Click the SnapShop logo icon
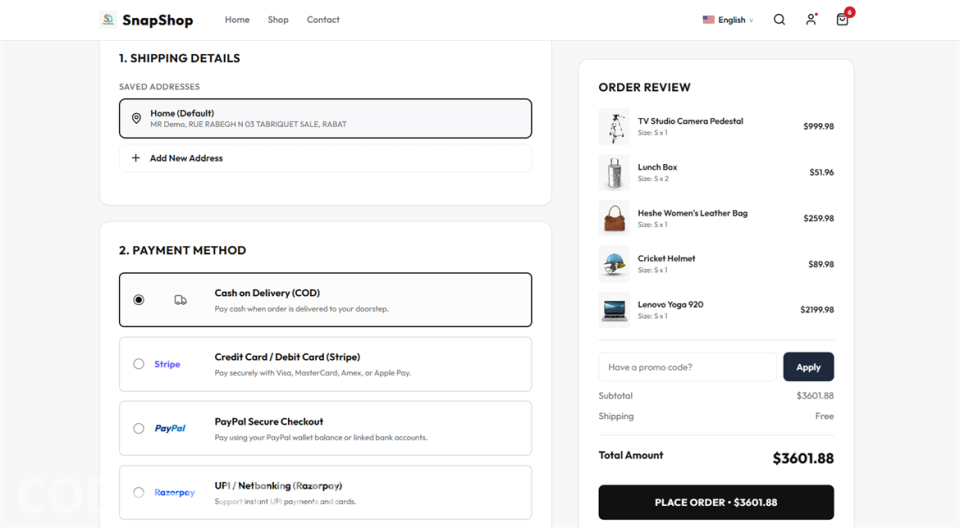The width and height of the screenshot is (960, 528). click(x=108, y=20)
